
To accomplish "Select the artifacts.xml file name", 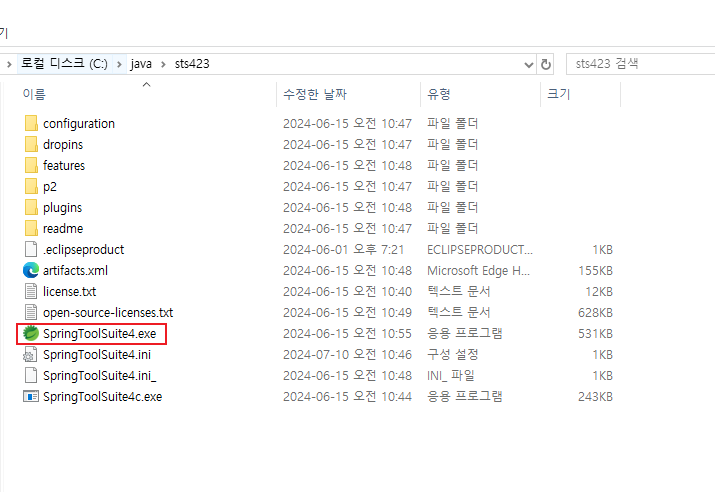I will (x=75, y=271).
